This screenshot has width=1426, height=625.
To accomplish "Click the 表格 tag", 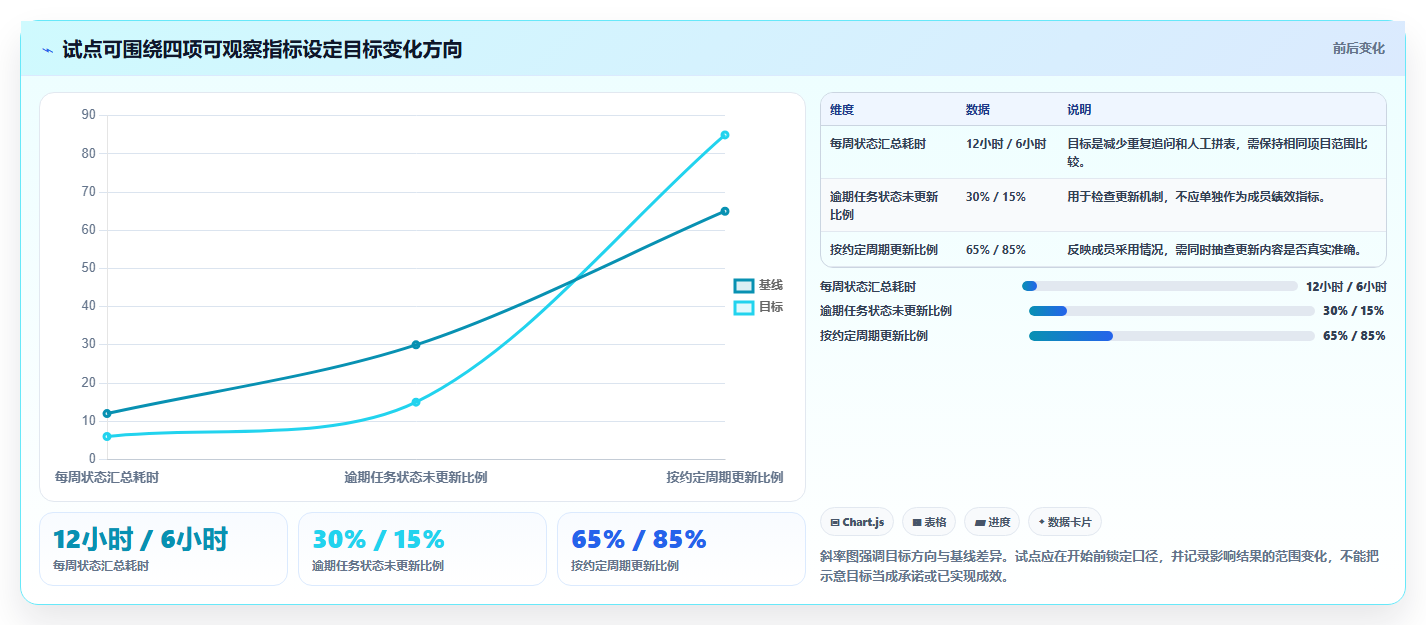I will point(929,522).
